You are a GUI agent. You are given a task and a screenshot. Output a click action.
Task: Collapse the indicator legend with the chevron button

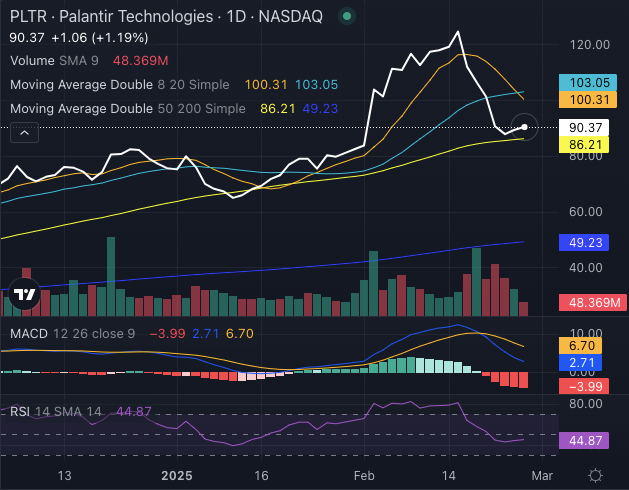coord(24,132)
